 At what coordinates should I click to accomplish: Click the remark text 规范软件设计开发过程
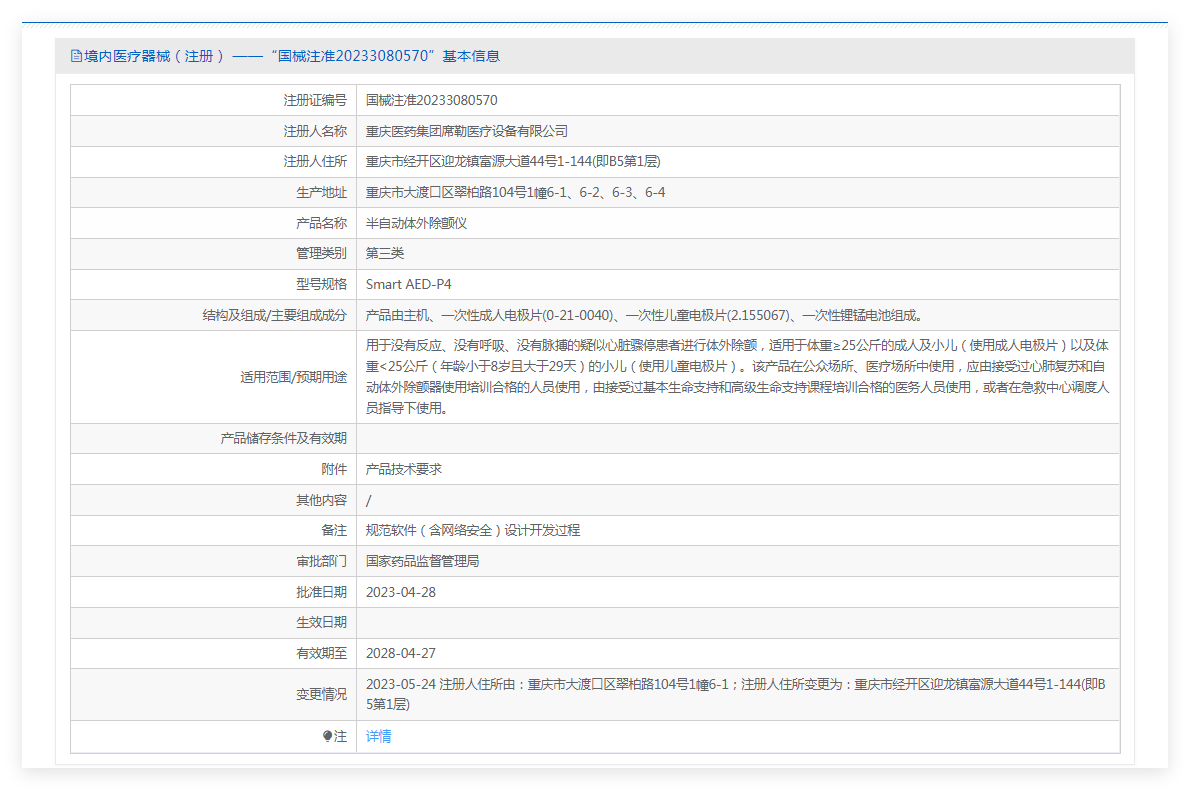pos(472,530)
